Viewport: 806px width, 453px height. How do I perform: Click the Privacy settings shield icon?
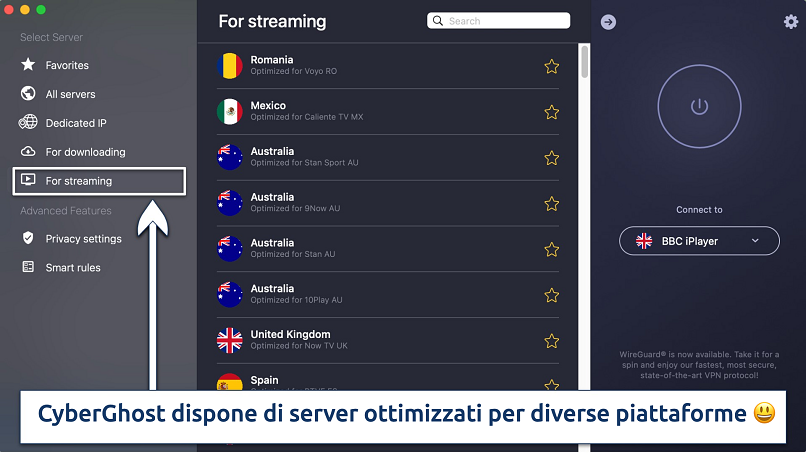point(28,238)
